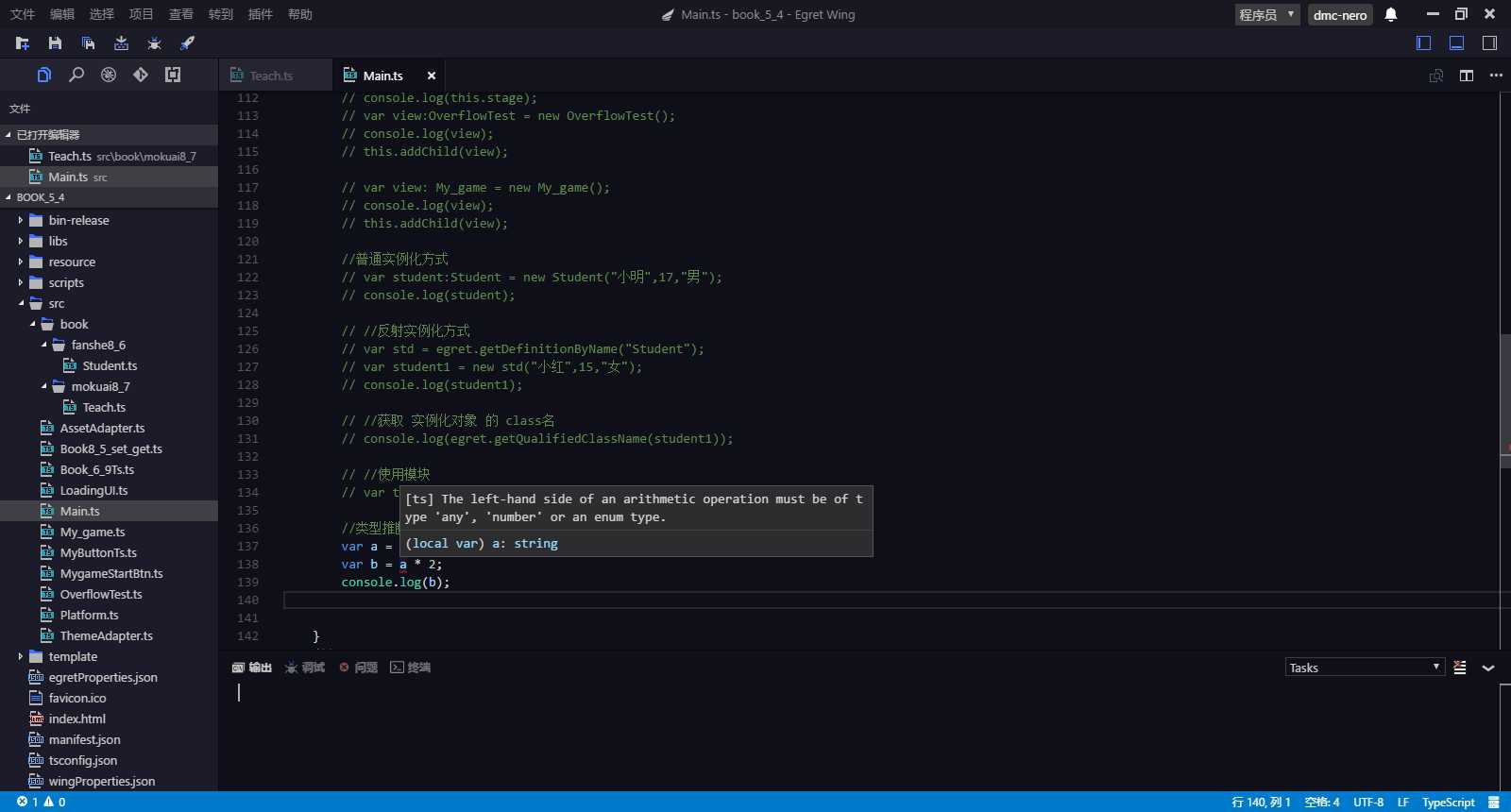Screen dimensions: 1511x812
Task: Open the 插件 menu
Action: tap(261, 14)
